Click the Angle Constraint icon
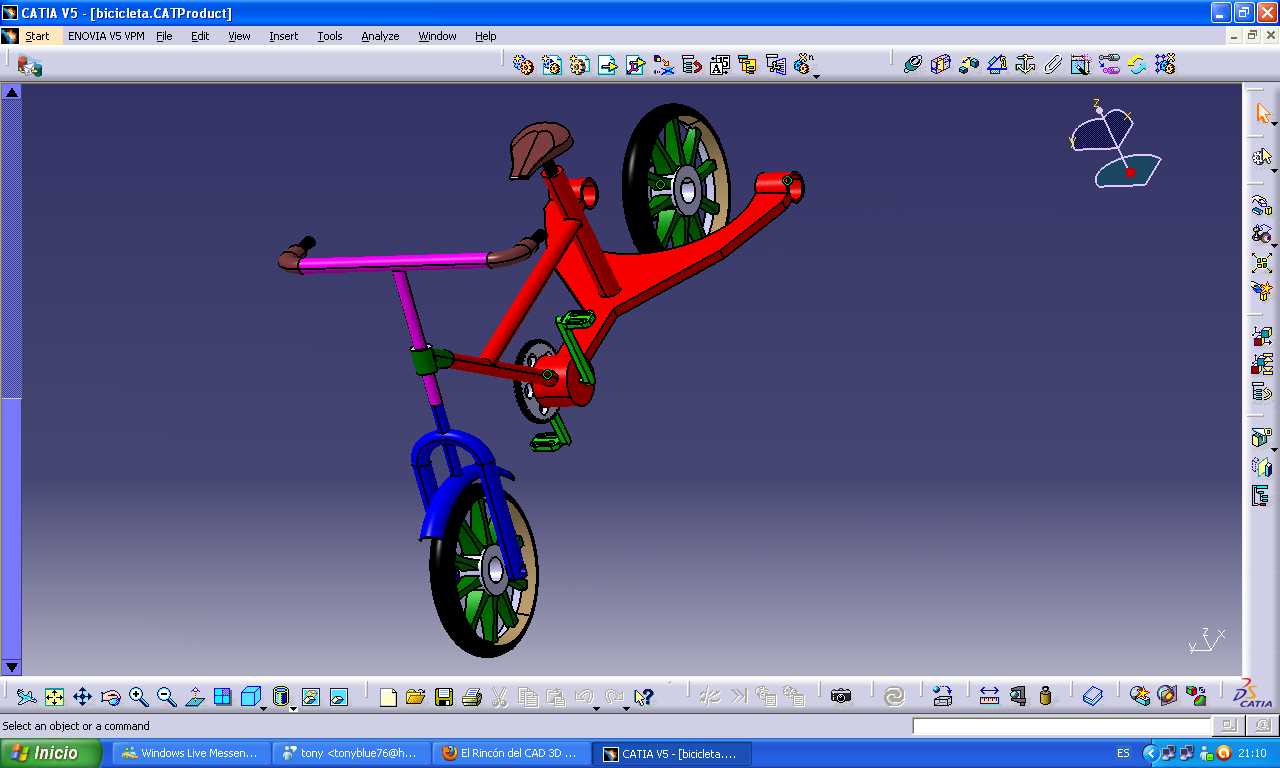 click(997, 65)
